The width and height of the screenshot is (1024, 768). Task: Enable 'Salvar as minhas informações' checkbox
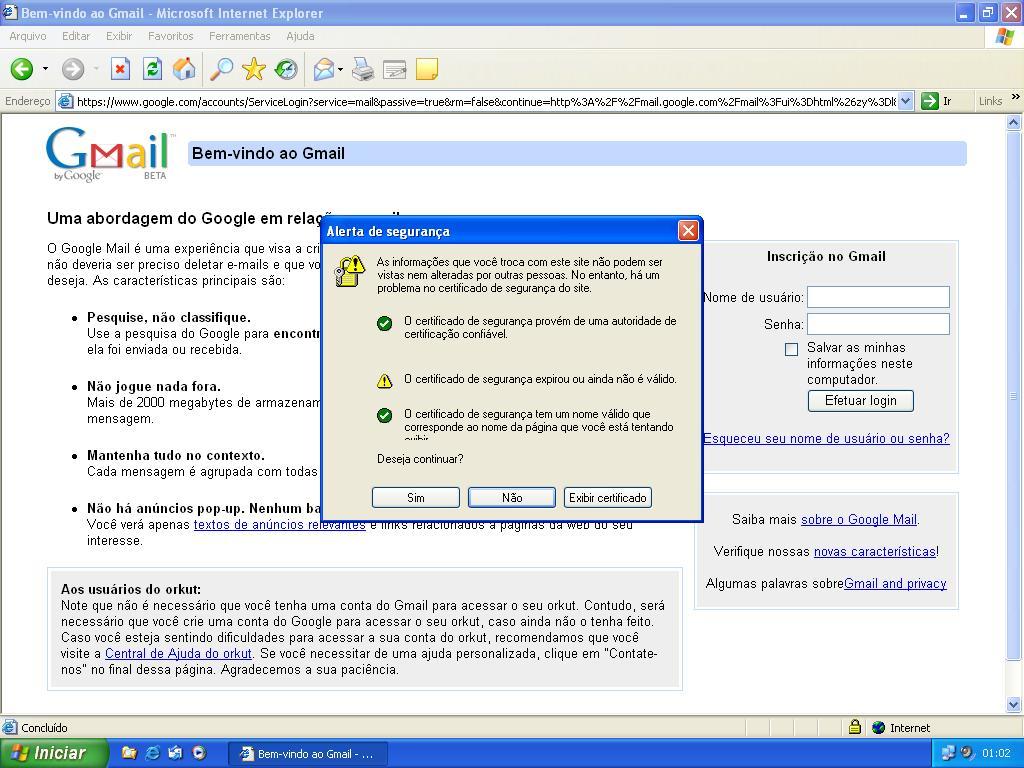coord(792,349)
